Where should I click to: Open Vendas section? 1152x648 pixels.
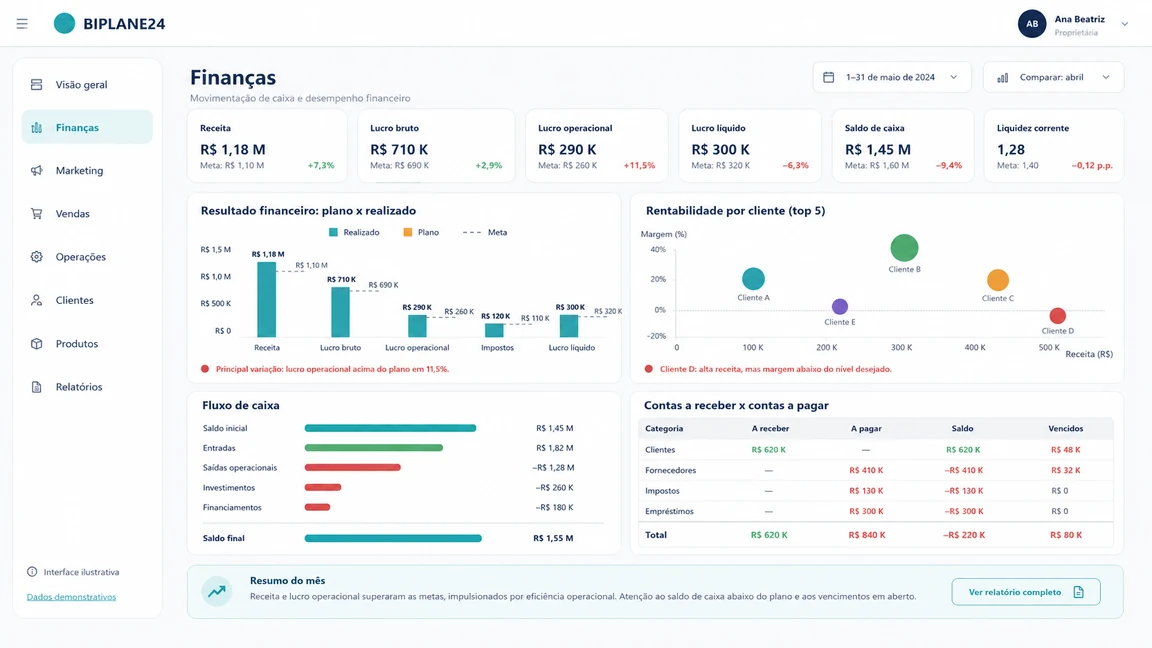pos(87,214)
